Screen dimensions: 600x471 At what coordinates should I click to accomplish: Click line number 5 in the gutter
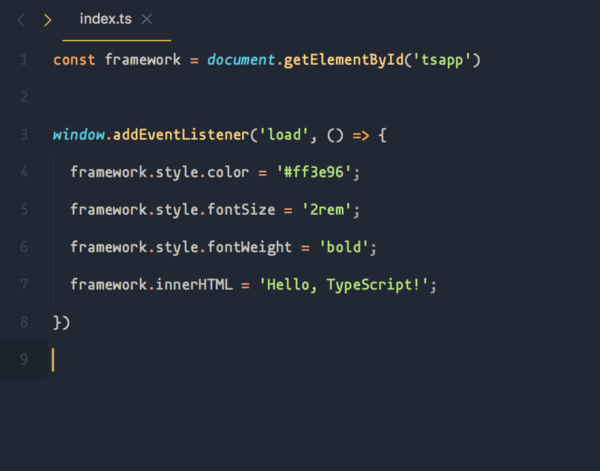(x=23, y=209)
